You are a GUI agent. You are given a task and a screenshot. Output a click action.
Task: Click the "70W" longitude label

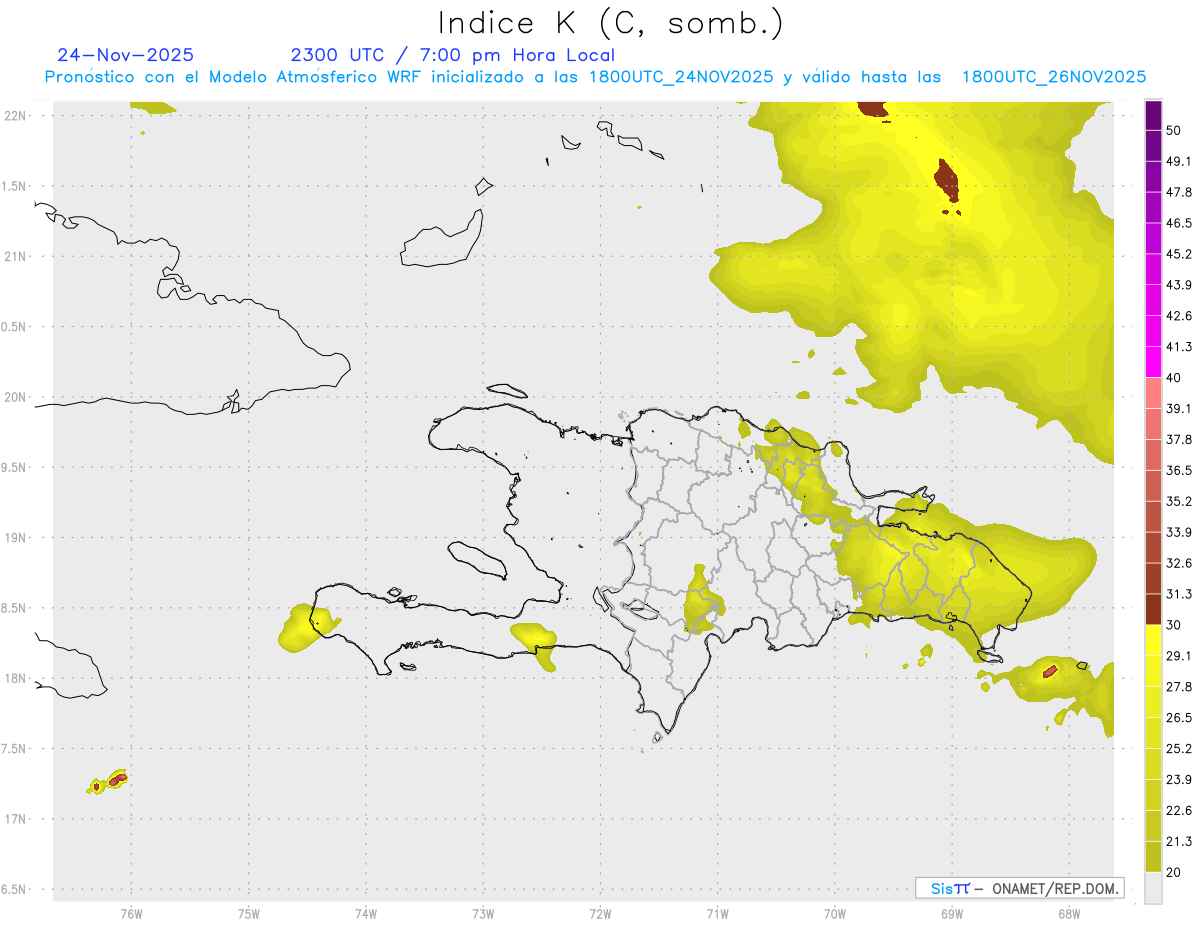[x=835, y=914]
